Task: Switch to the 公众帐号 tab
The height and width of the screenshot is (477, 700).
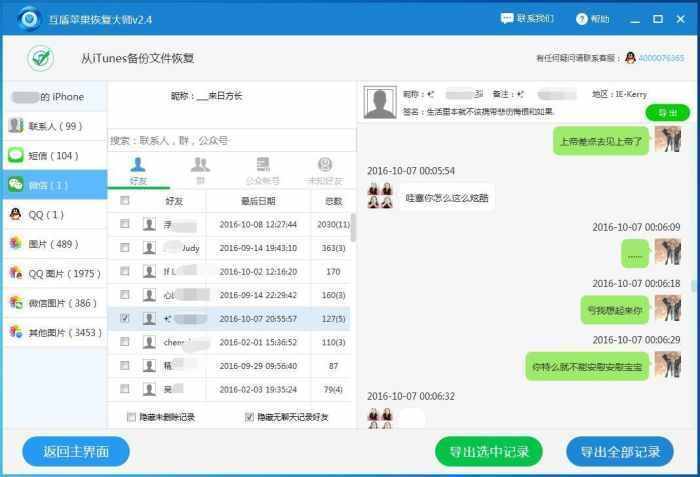Action: 262,171
